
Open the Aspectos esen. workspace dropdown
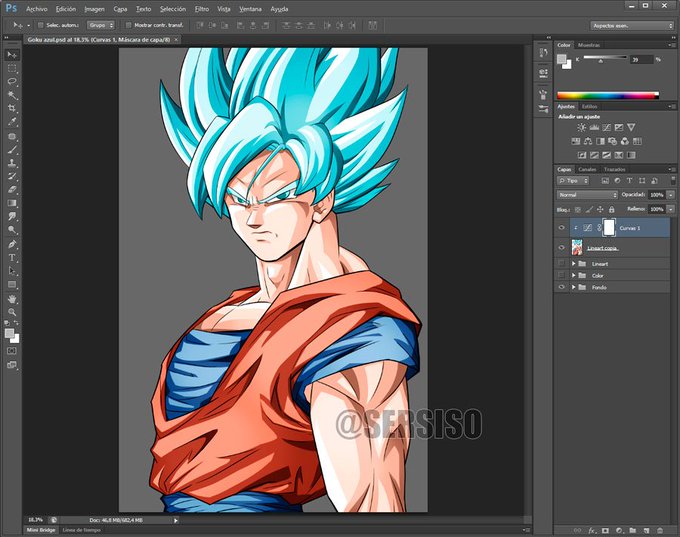click(x=631, y=26)
